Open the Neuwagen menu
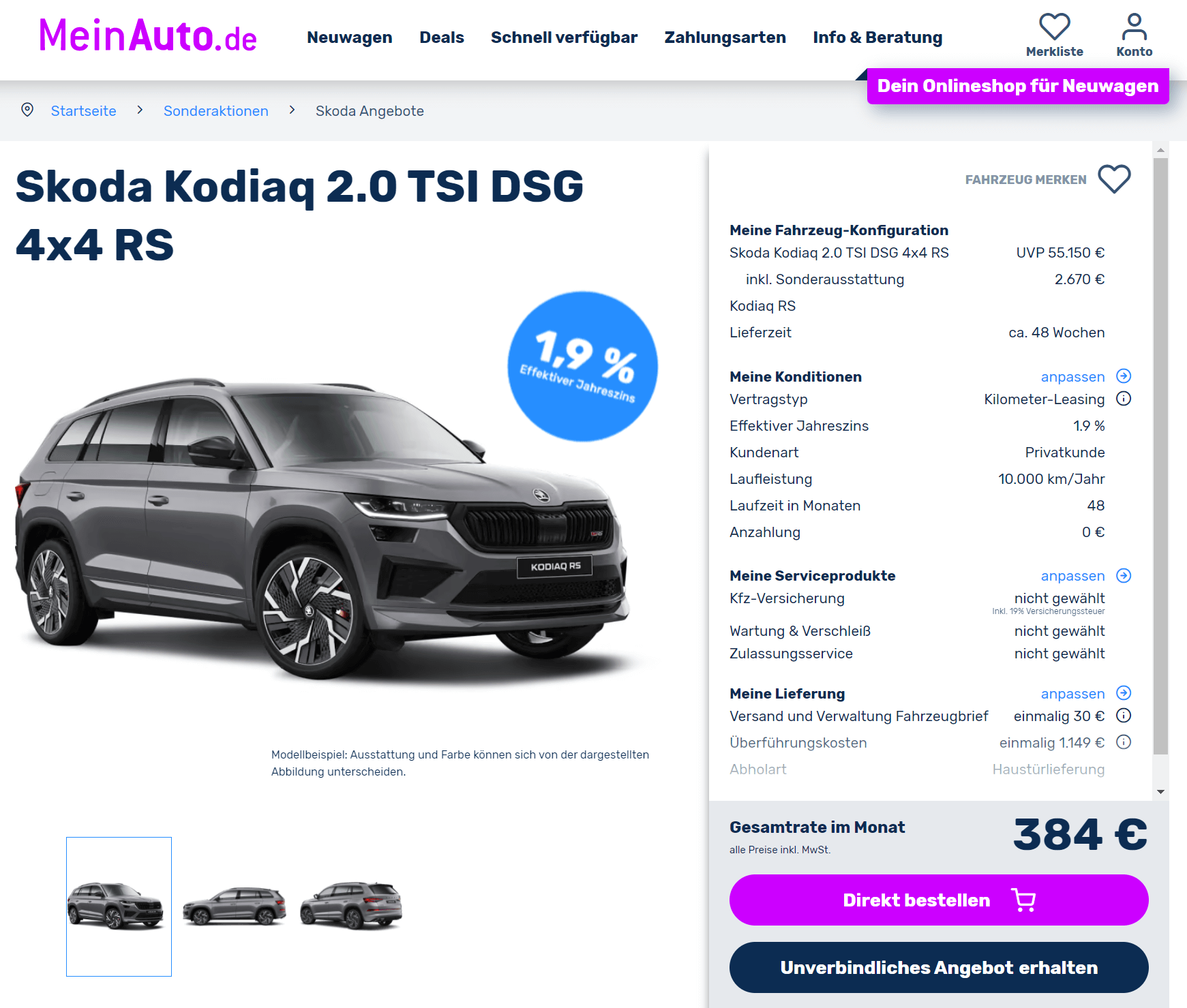 (x=349, y=37)
